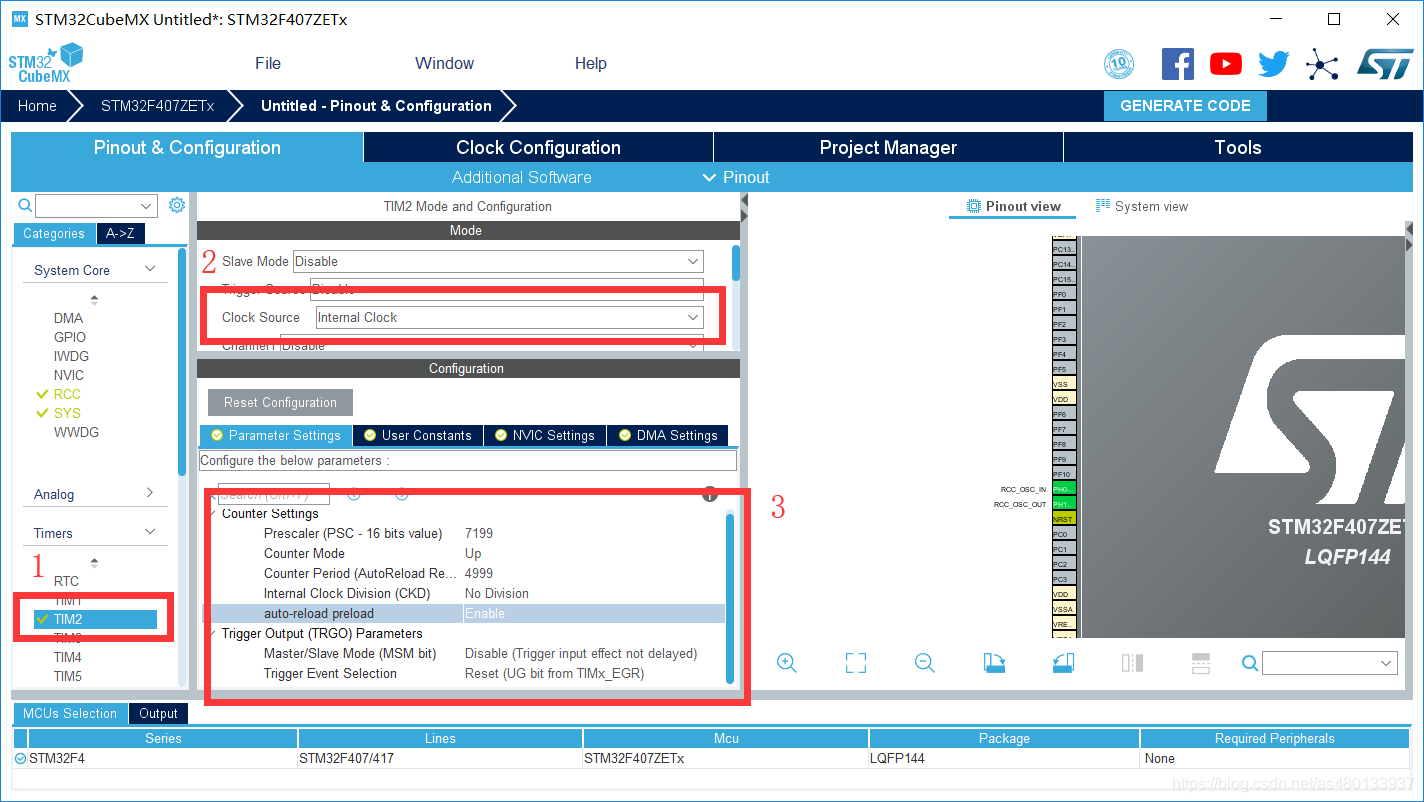
Task: Select the Categories tab
Action: point(54,233)
